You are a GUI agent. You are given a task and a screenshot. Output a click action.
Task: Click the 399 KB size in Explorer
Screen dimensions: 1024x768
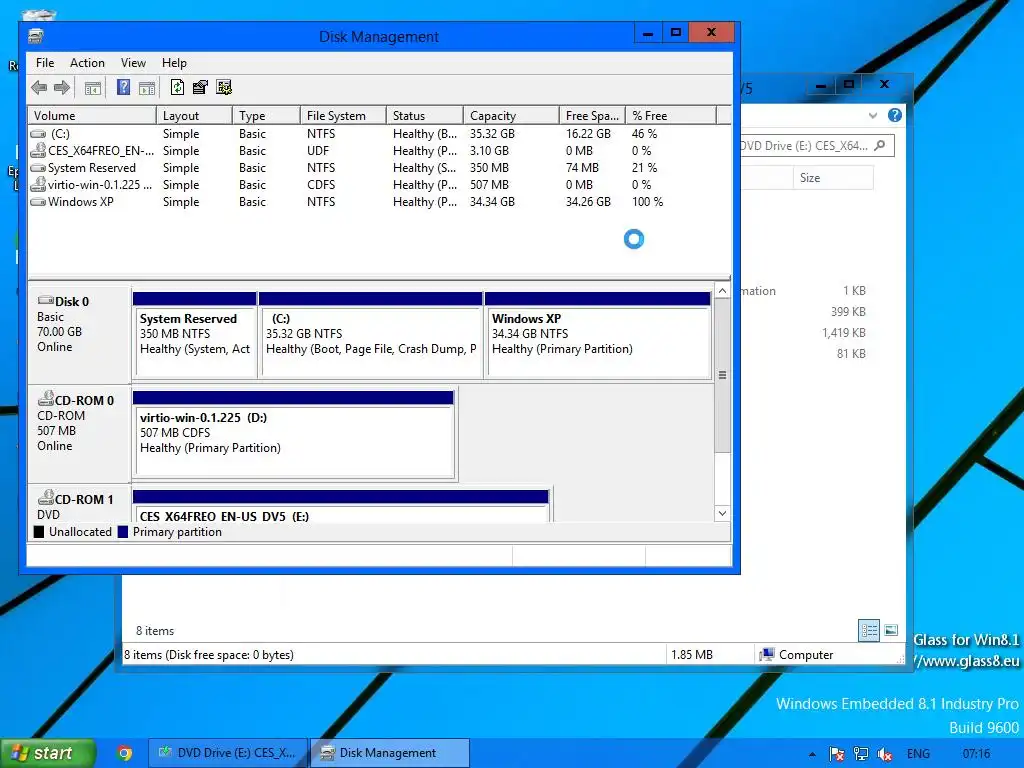pyautogui.click(x=848, y=312)
